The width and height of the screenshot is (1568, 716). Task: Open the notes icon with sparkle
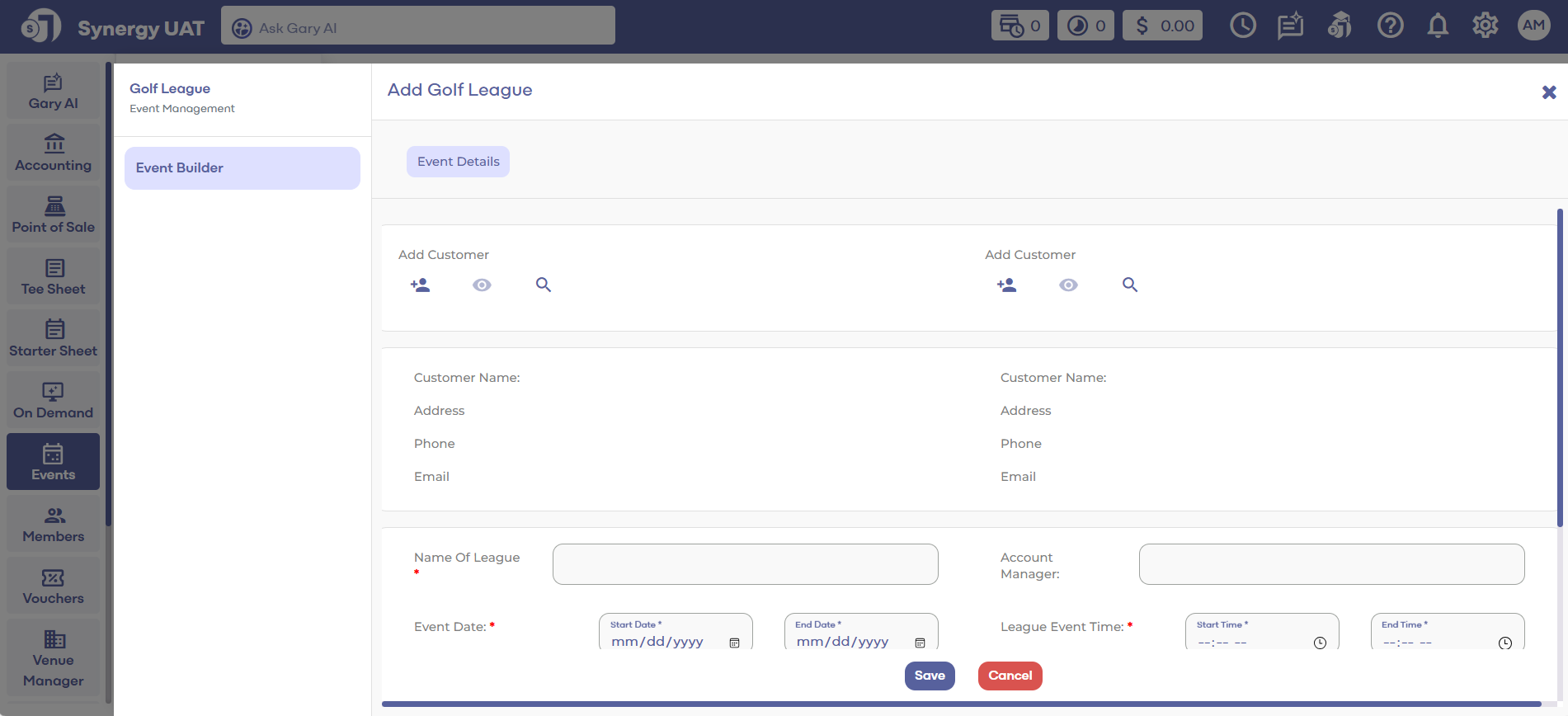pyautogui.click(x=1290, y=26)
